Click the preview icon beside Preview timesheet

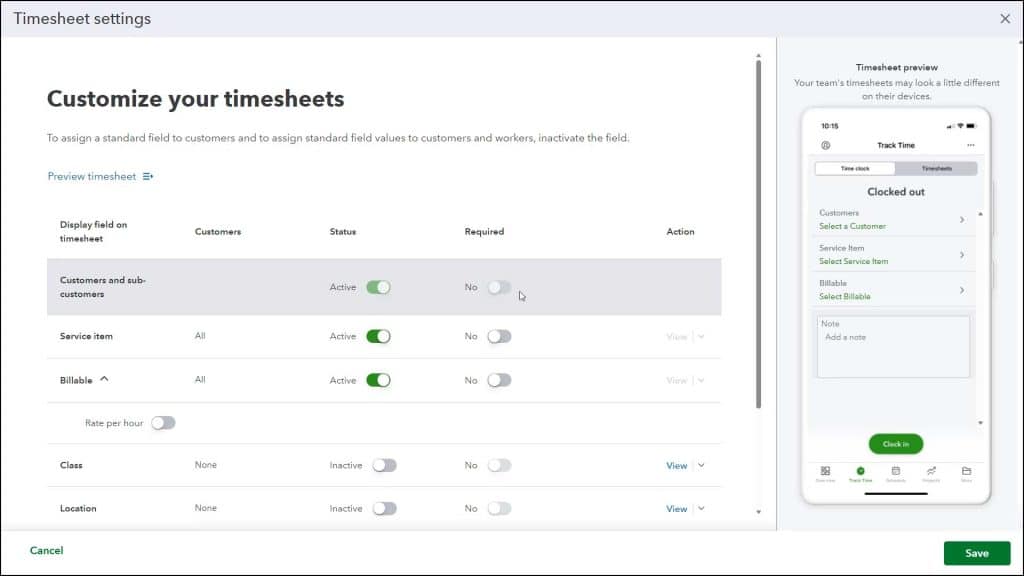(x=146, y=175)
